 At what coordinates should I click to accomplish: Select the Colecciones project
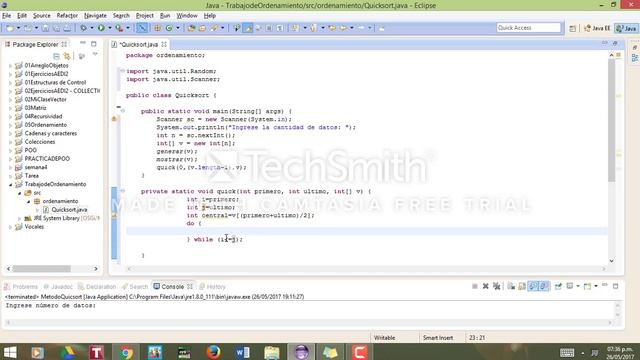click(40, 142)
